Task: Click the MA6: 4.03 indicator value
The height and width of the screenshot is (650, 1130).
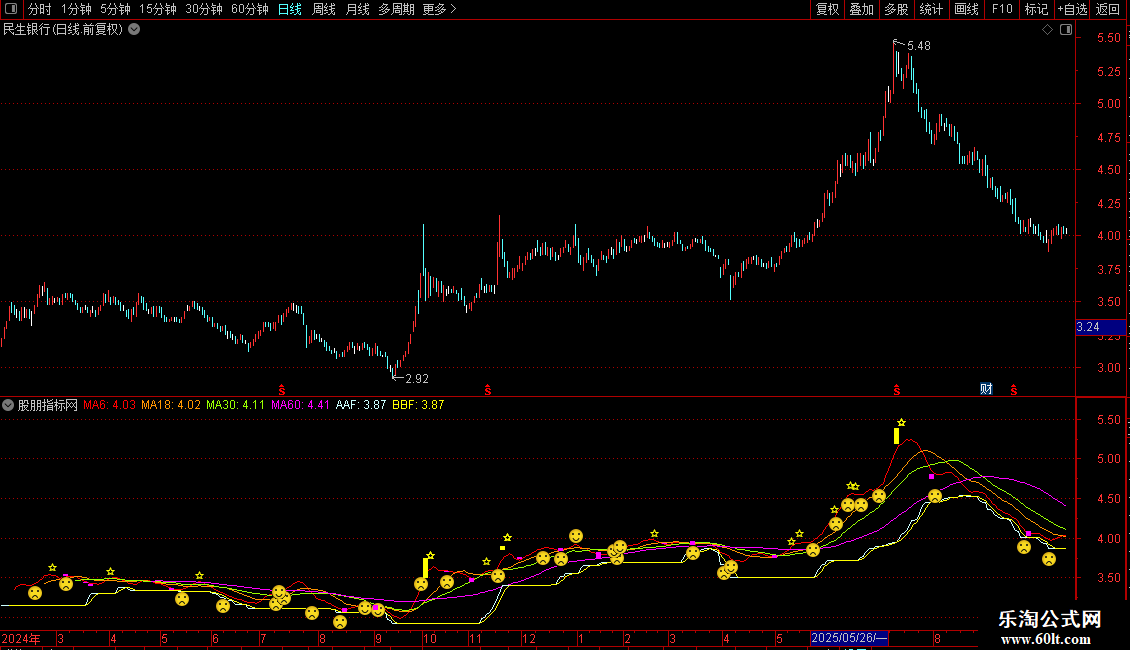Action: [x=110, y=405]
